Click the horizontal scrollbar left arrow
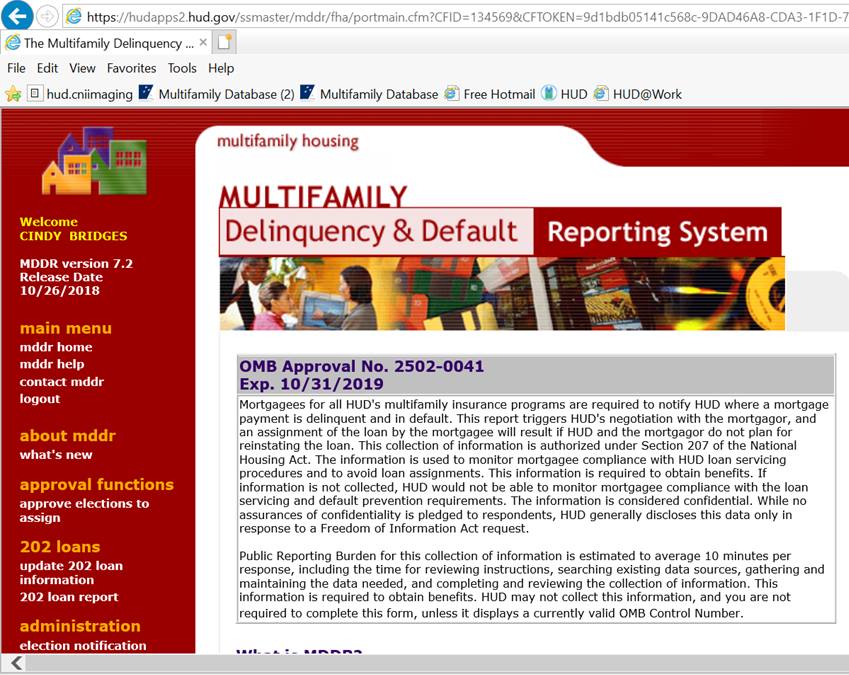 coord(14,664)
